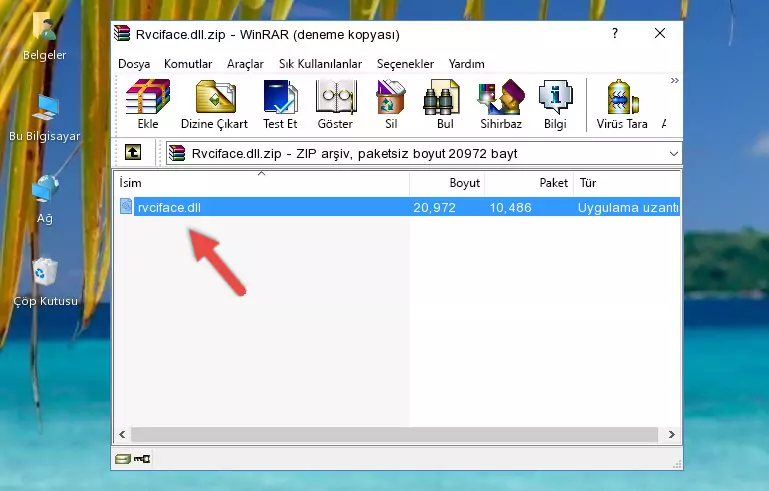Open the archive path dropdown arrow

674,154
